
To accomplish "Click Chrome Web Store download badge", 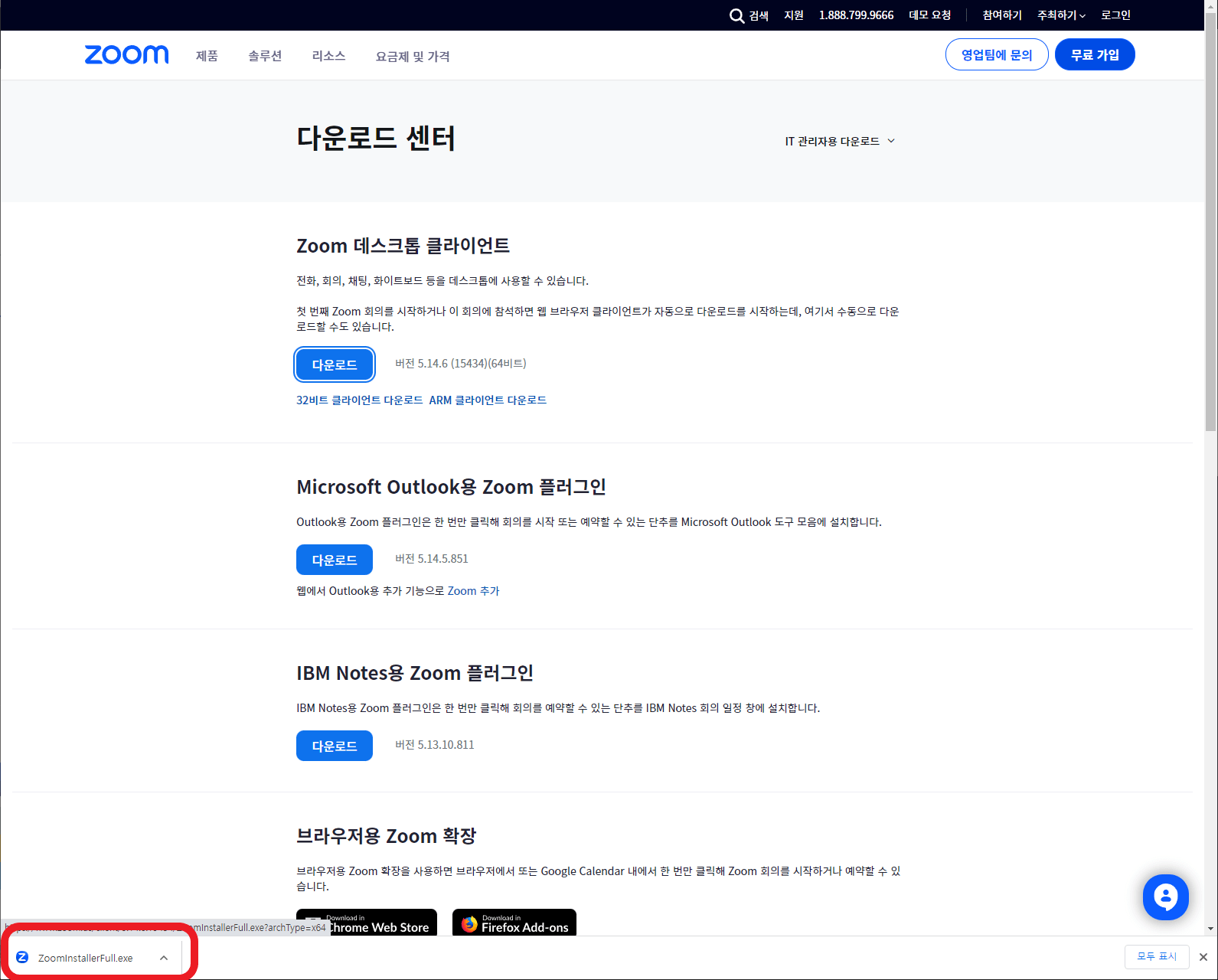I will (x=367, y=923).
